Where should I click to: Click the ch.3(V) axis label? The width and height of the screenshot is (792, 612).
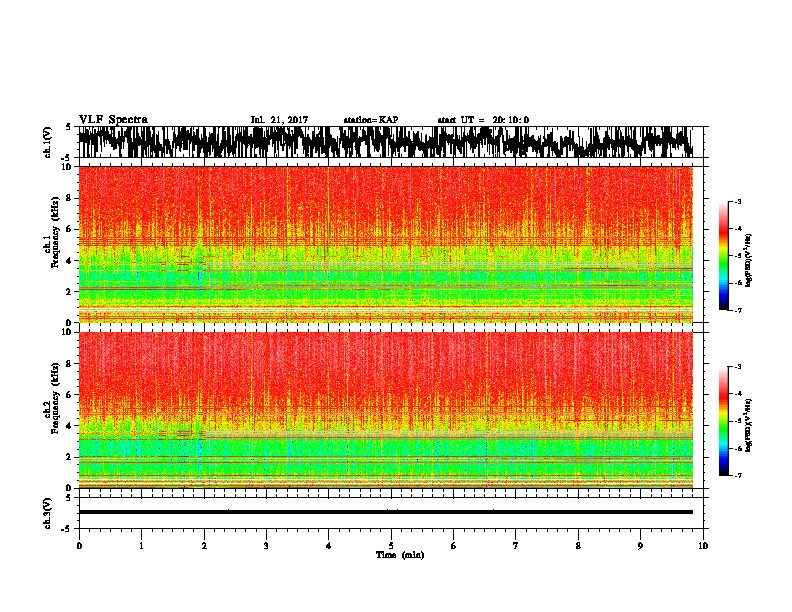pyautogui.click(x=47, y=513)
